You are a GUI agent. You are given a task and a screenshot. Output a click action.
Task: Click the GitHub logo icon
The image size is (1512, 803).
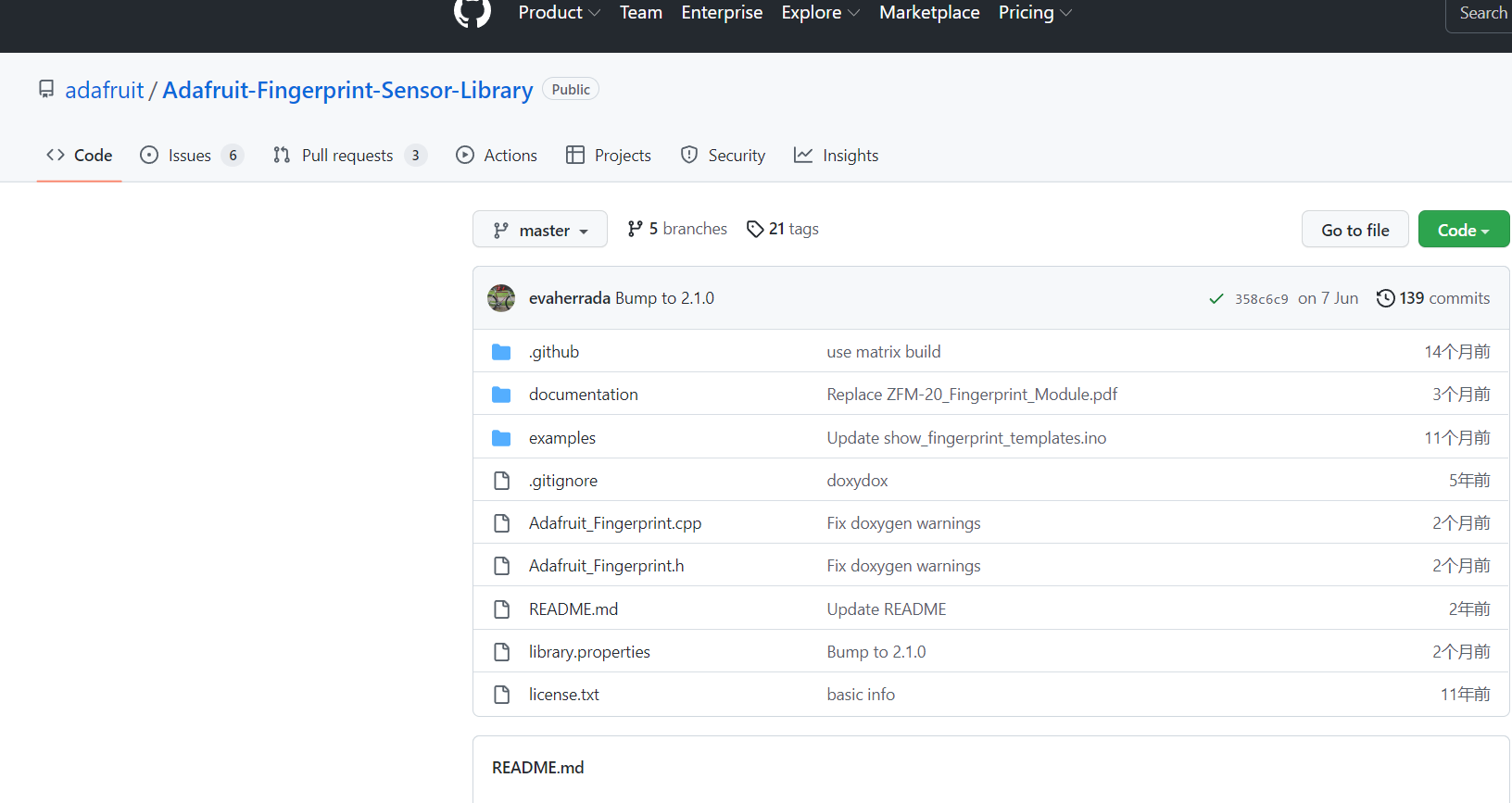tap(472, 12)
